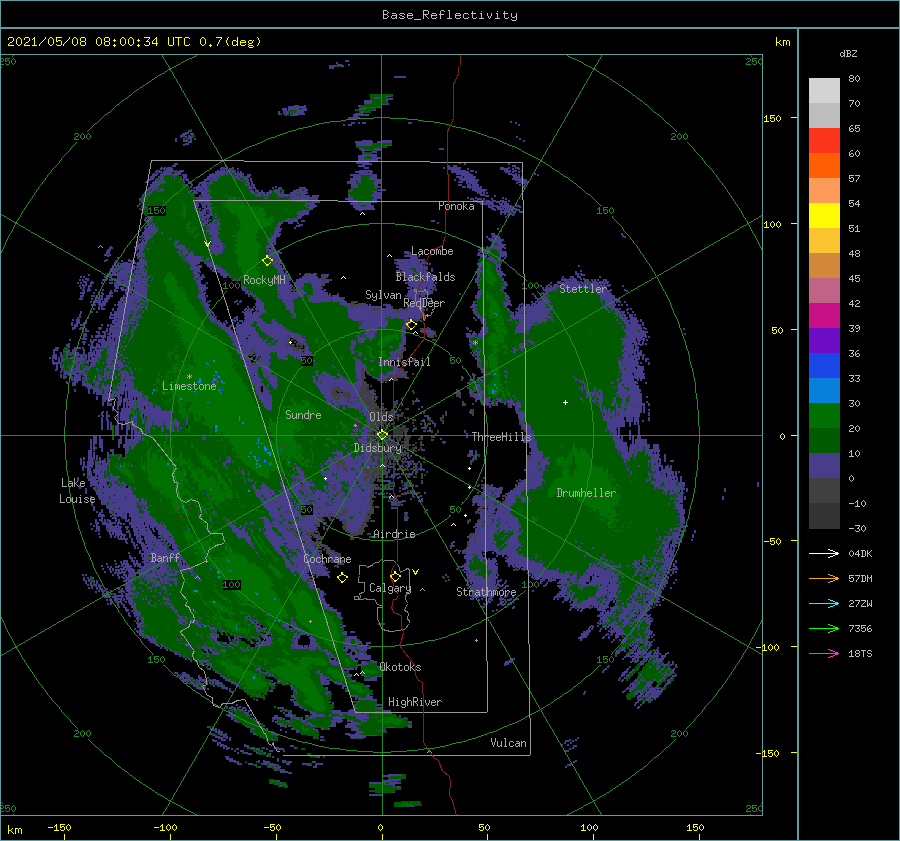Viewport: 900px width, 841px height.
Task: Click the yellow diamond marker beside RockyMH
Action: tap(267, 261)
